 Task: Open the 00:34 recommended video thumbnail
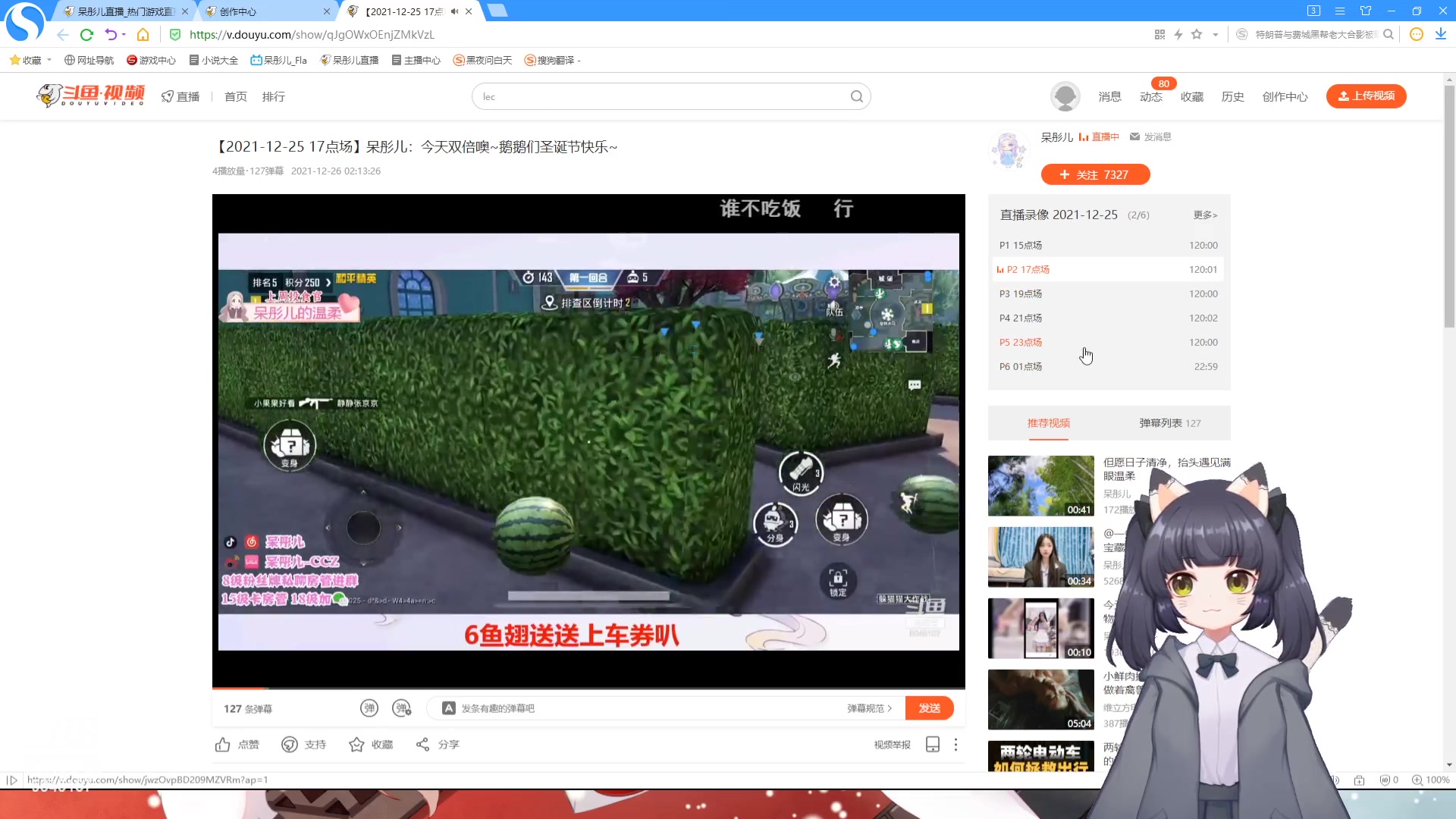point(1040,557)
